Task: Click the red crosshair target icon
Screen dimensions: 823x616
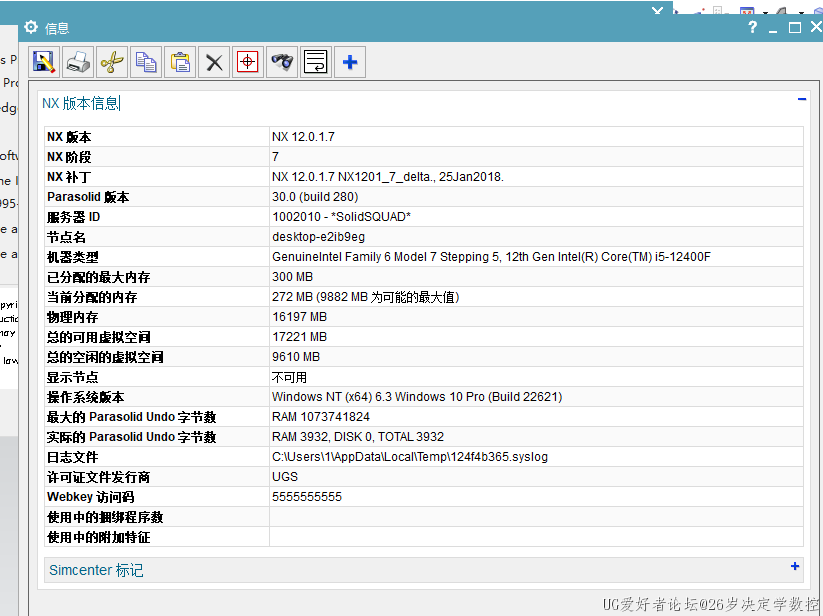Action: [248, 62]
